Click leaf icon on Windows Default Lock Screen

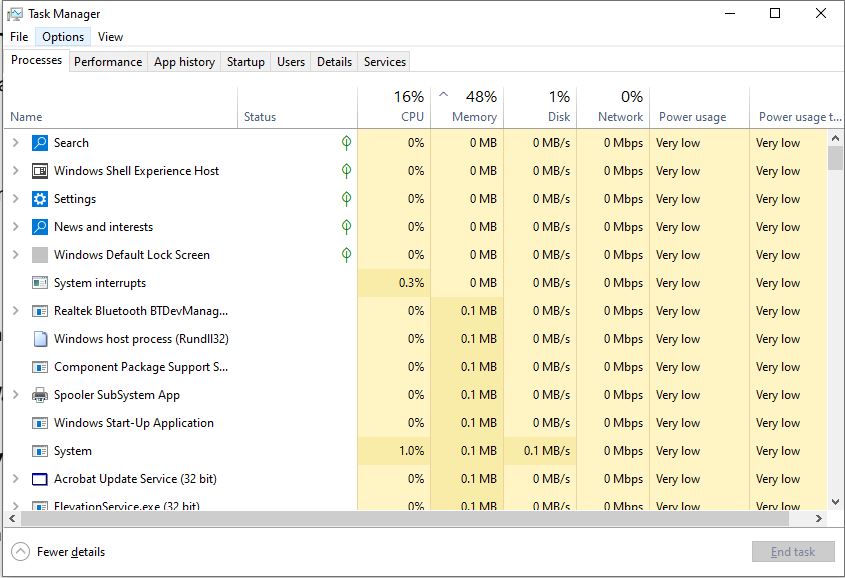[x=347, y=255]
